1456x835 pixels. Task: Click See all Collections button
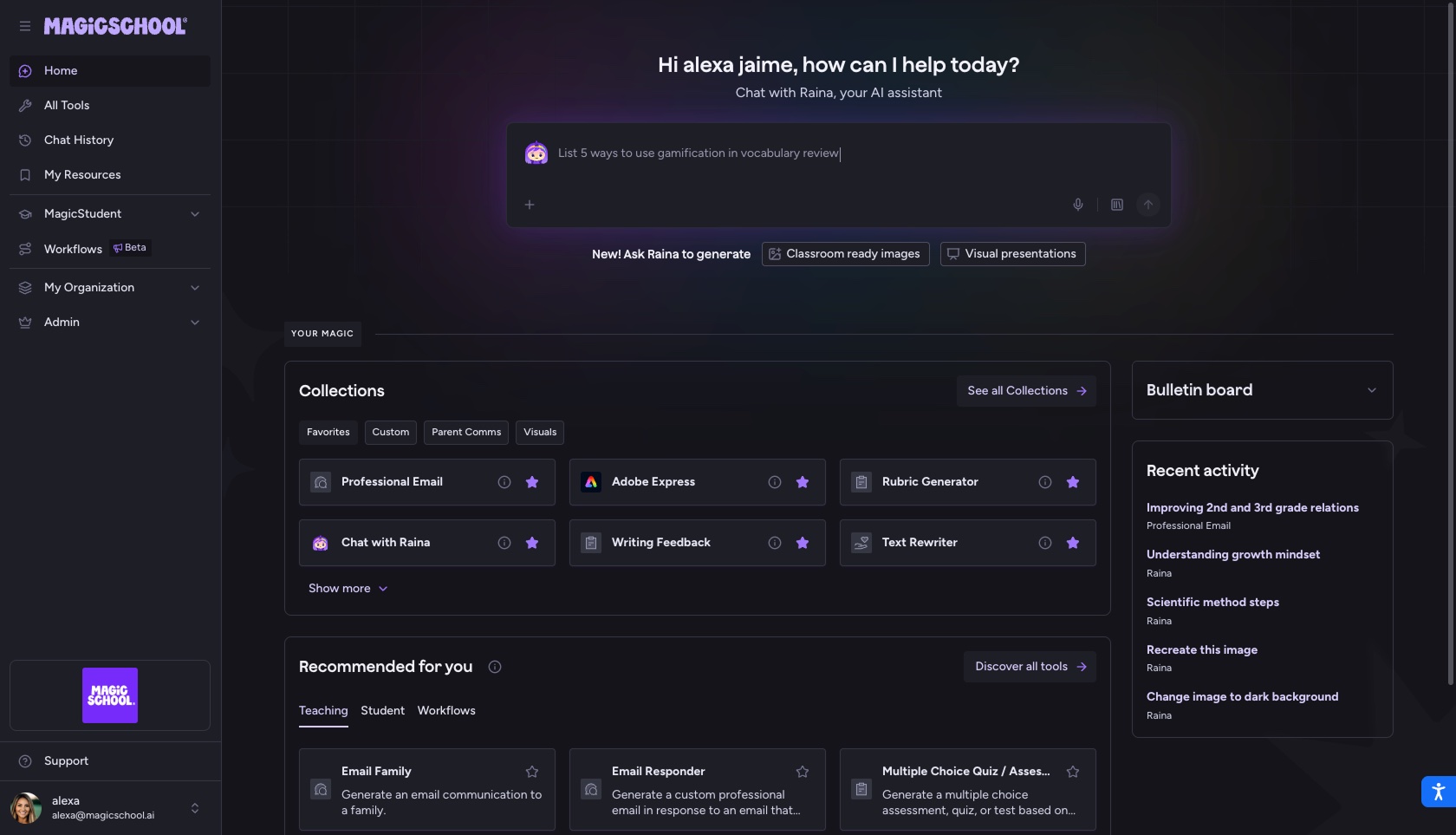(1026, 391)
